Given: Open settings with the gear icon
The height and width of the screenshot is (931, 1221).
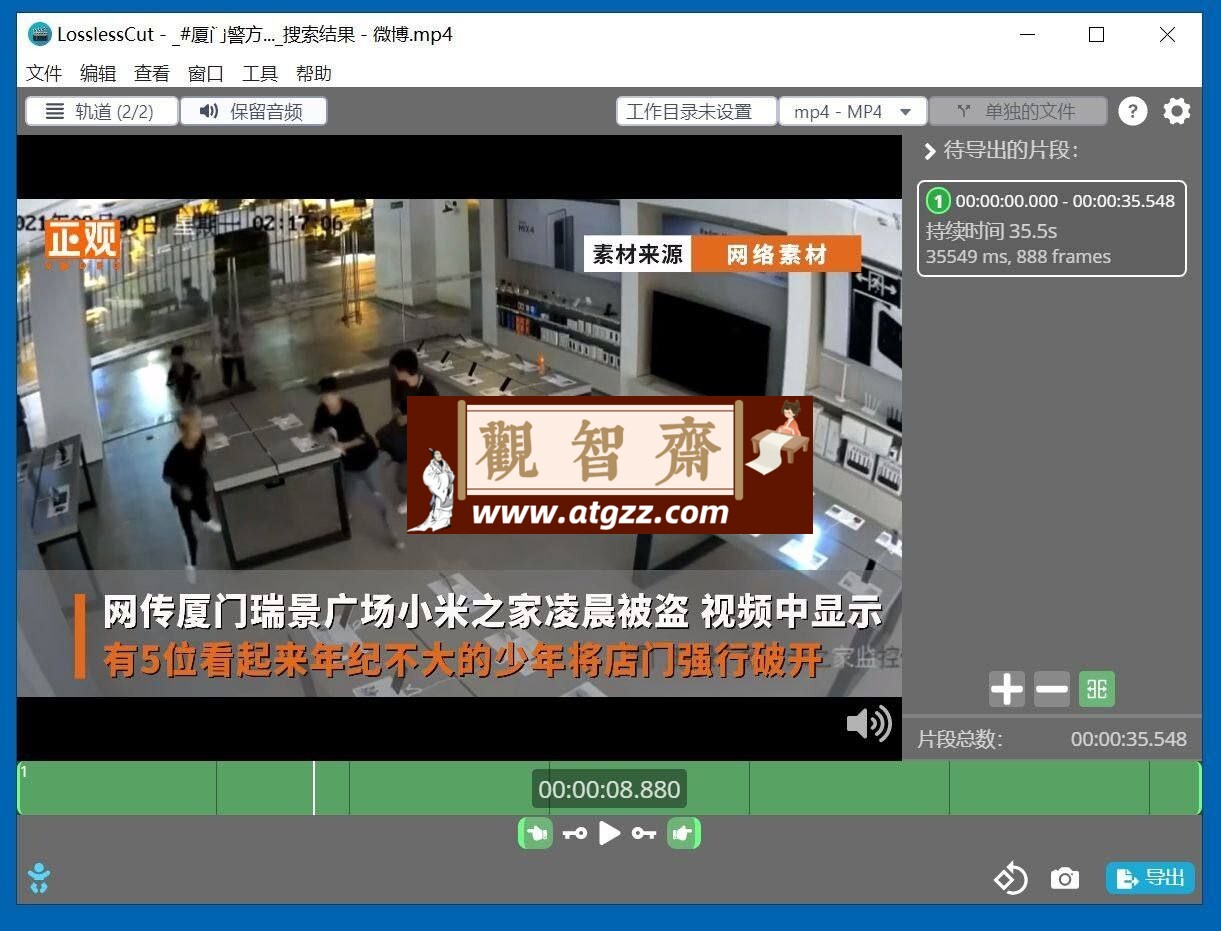Looking at the screenshot, I should click(1177, 111).
